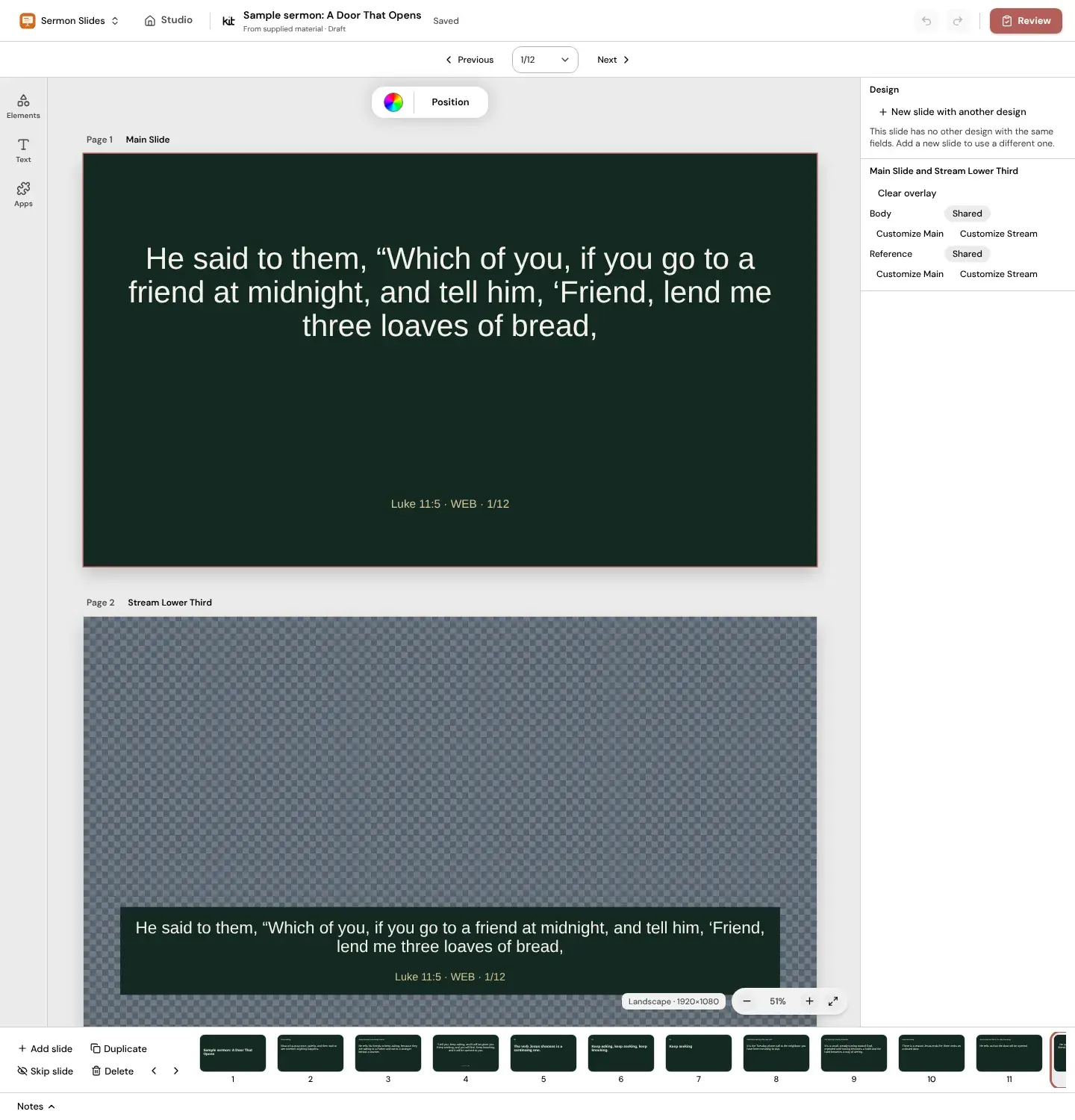Go to the Previous slide
This screenshot has width=1075, height=1120.
[x=470, y=60]
